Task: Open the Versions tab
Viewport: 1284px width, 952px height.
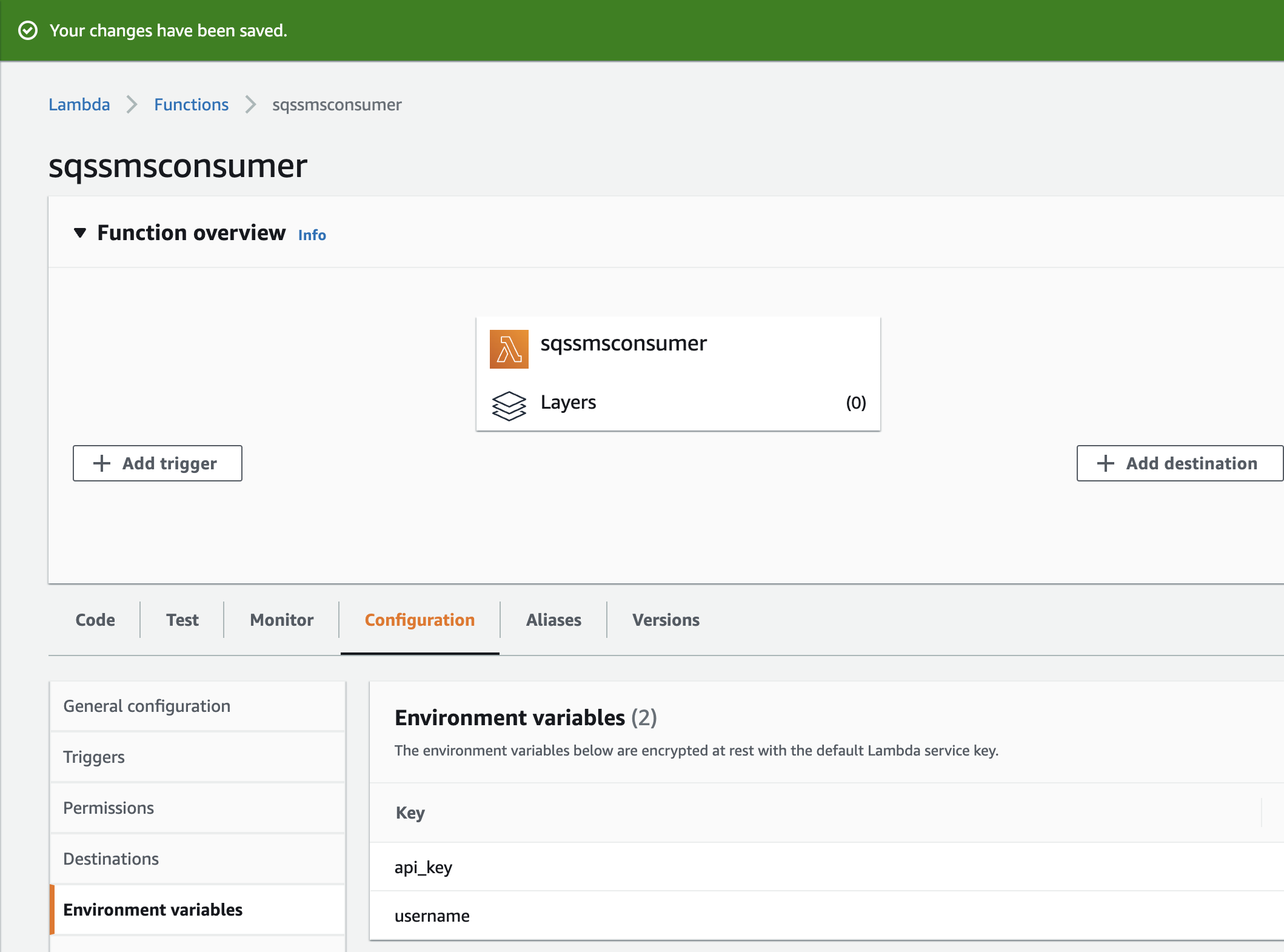Action: point(666,620)
